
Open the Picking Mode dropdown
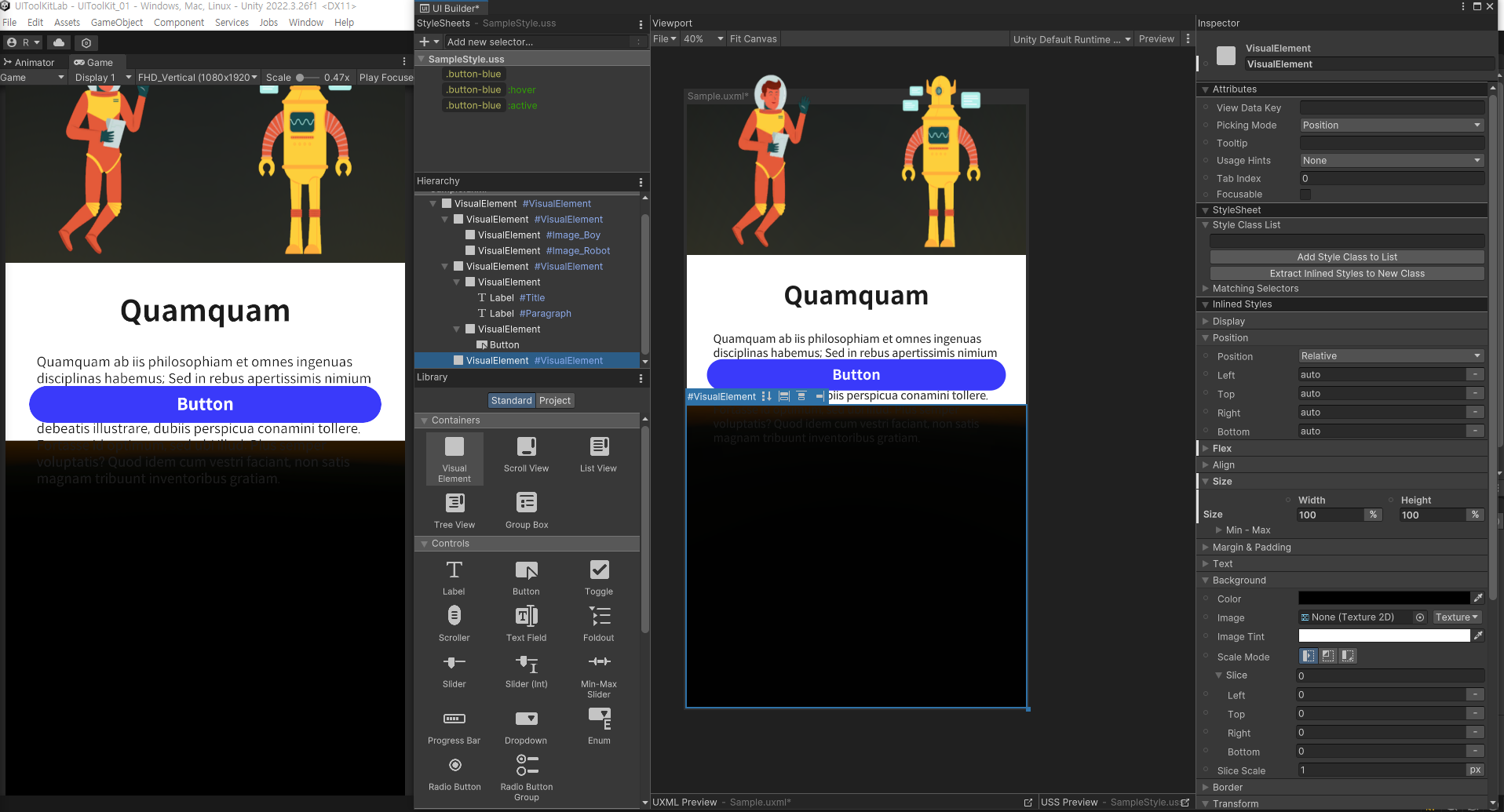[x=1392, y=126]
